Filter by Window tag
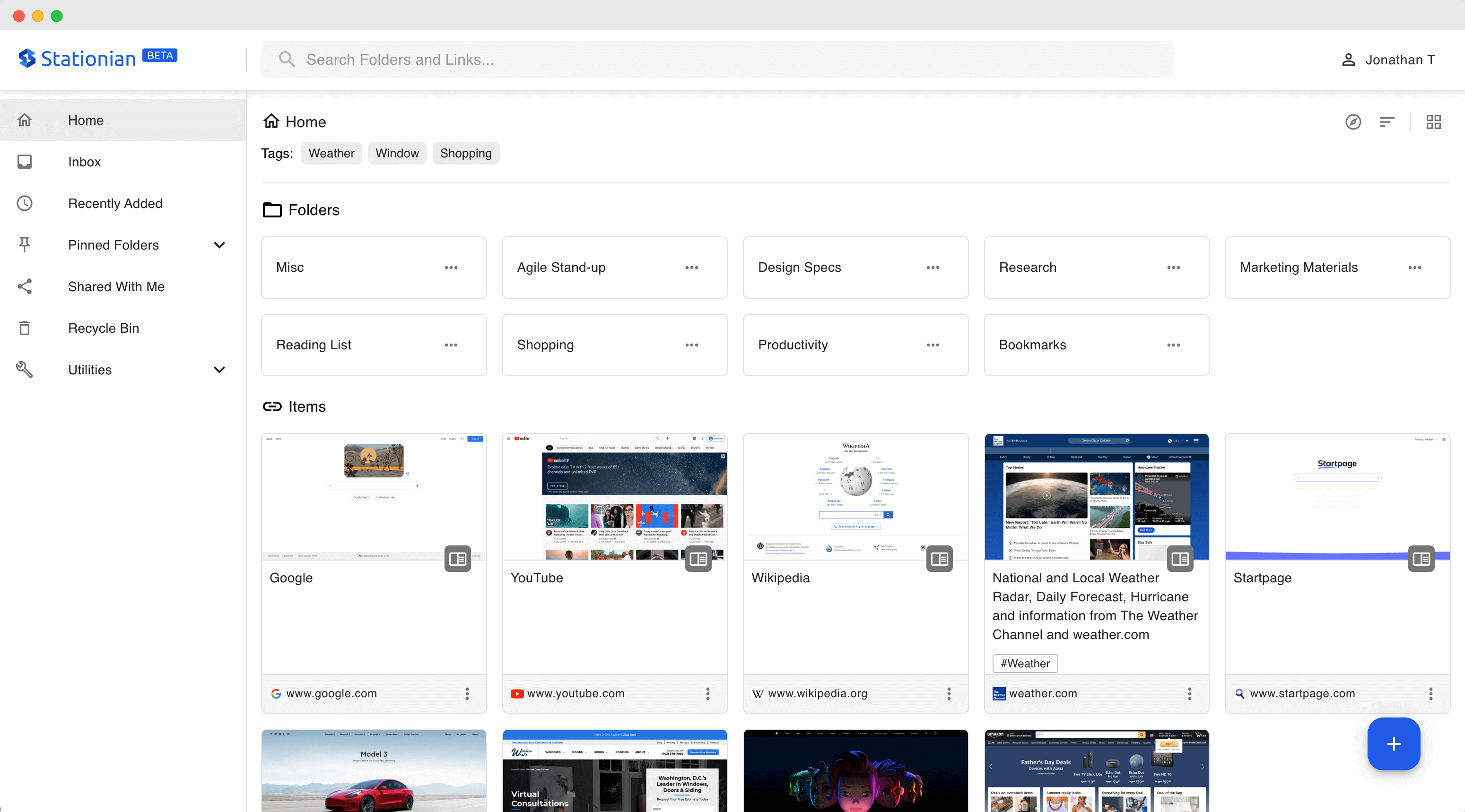 point(397,154)
